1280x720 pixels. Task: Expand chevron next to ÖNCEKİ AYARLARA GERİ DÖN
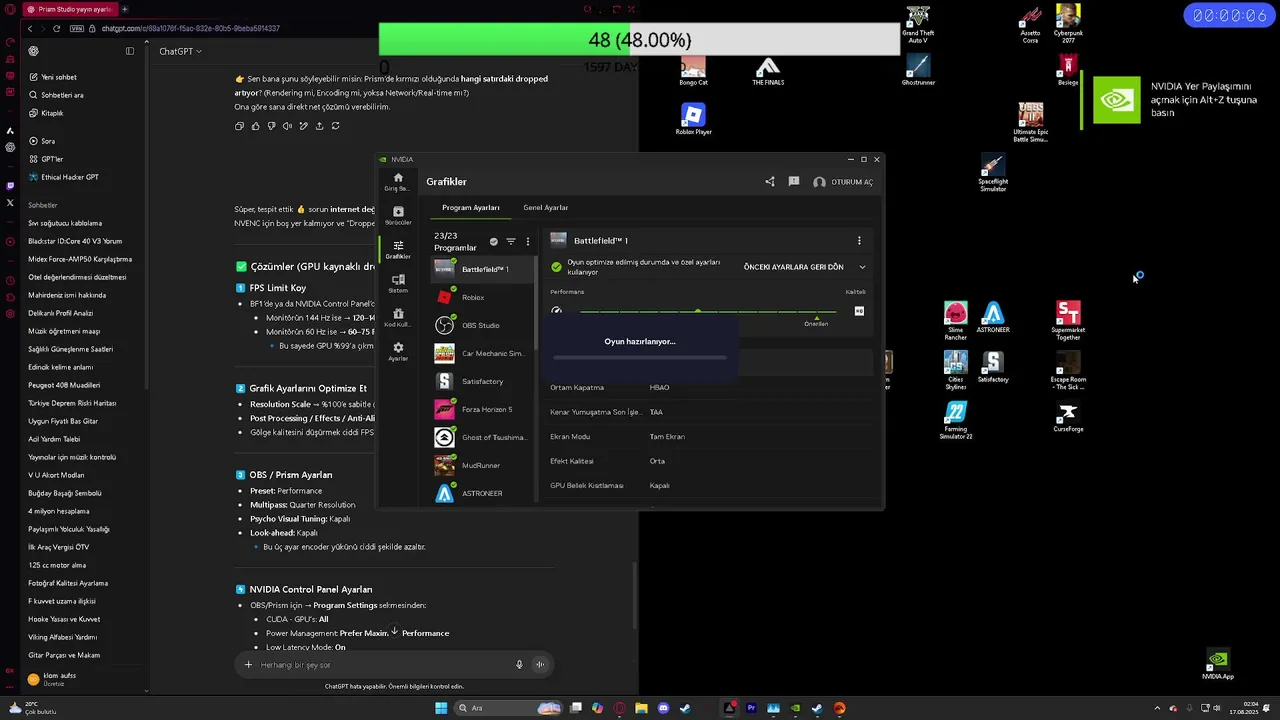(862, 267)
